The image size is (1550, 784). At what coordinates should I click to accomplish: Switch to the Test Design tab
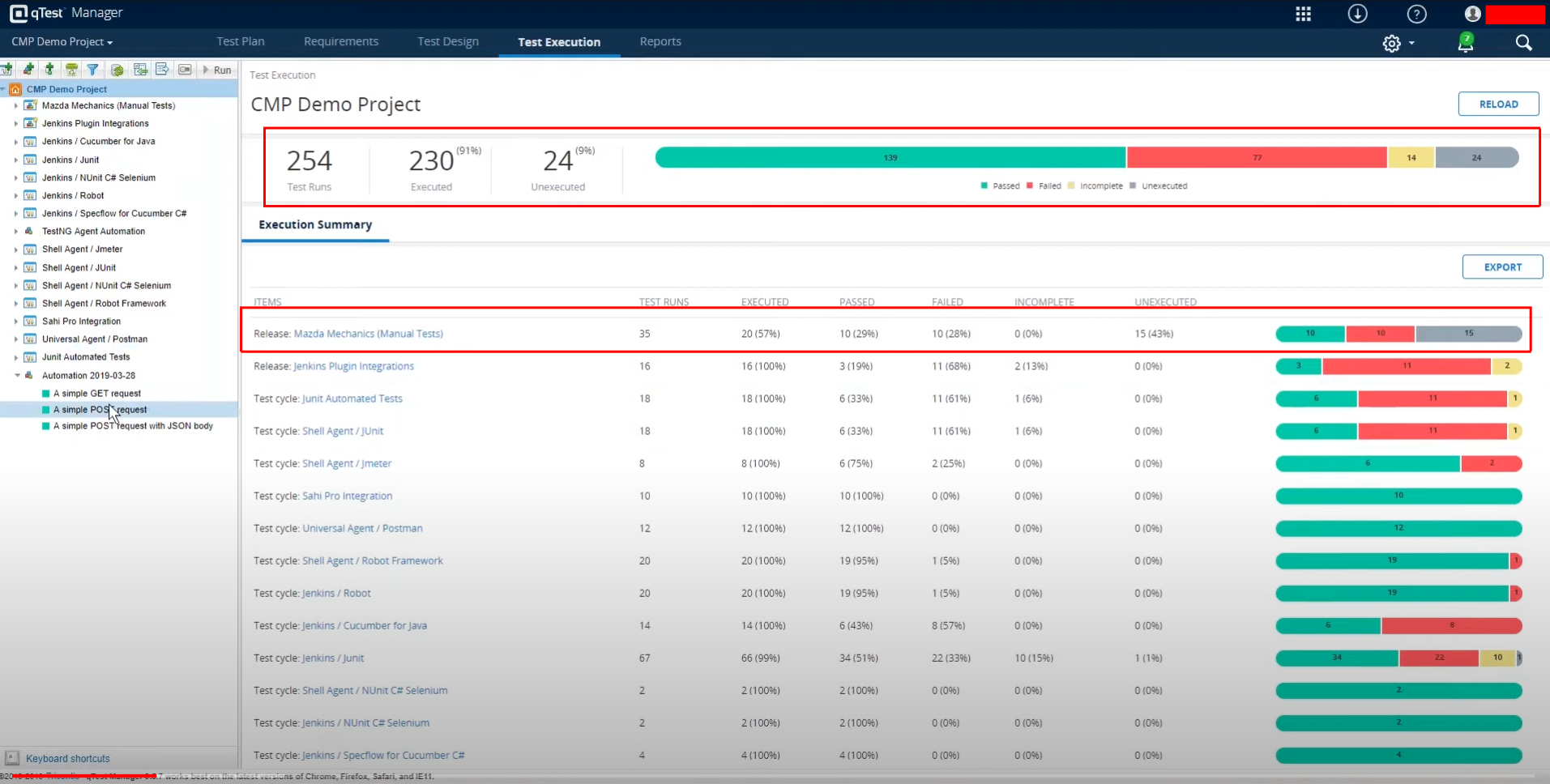tap(447, 41)
